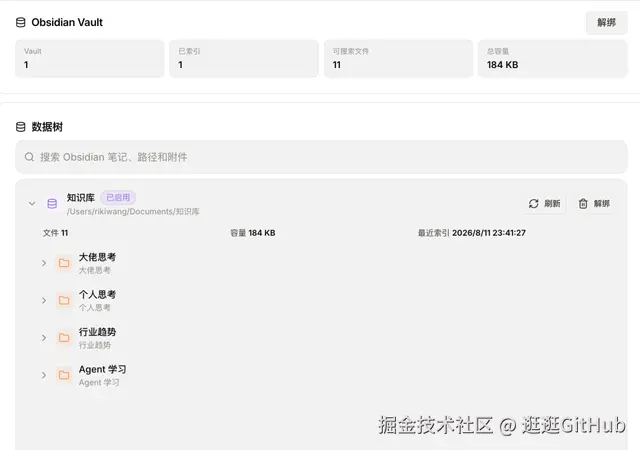The height and width of the screenshot is (450, 640).
Task: Click the /Users/rikiwang/Documents/知识库 path text
Action: pyautogui.click(x=133, y=212)
